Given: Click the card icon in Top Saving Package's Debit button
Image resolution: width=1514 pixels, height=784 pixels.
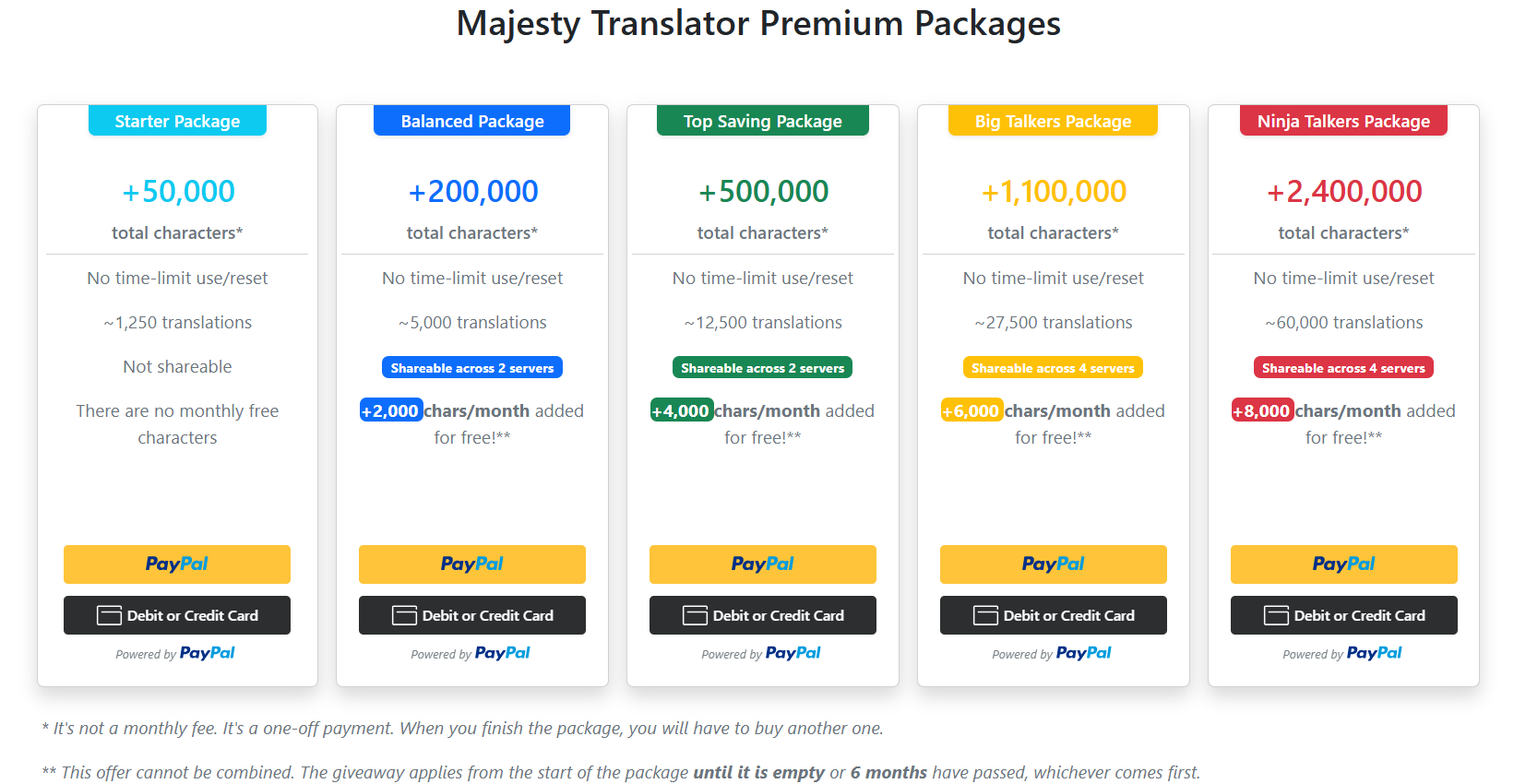Looking at the screenshot, I should pyautogui.click(x=695, y=615).
